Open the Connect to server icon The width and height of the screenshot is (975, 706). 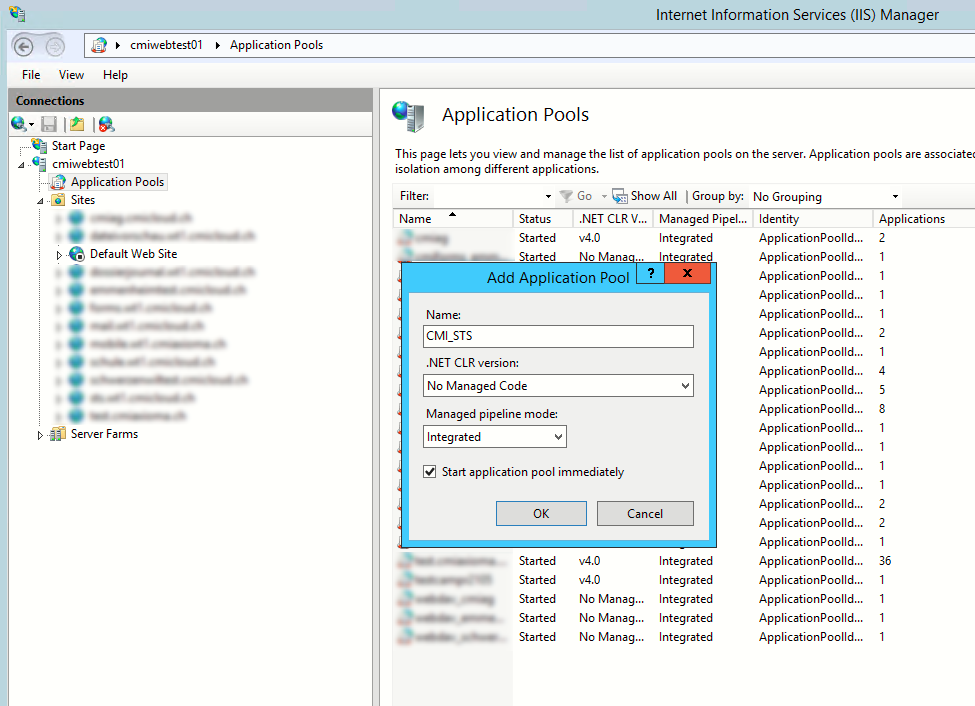(21, 123)
